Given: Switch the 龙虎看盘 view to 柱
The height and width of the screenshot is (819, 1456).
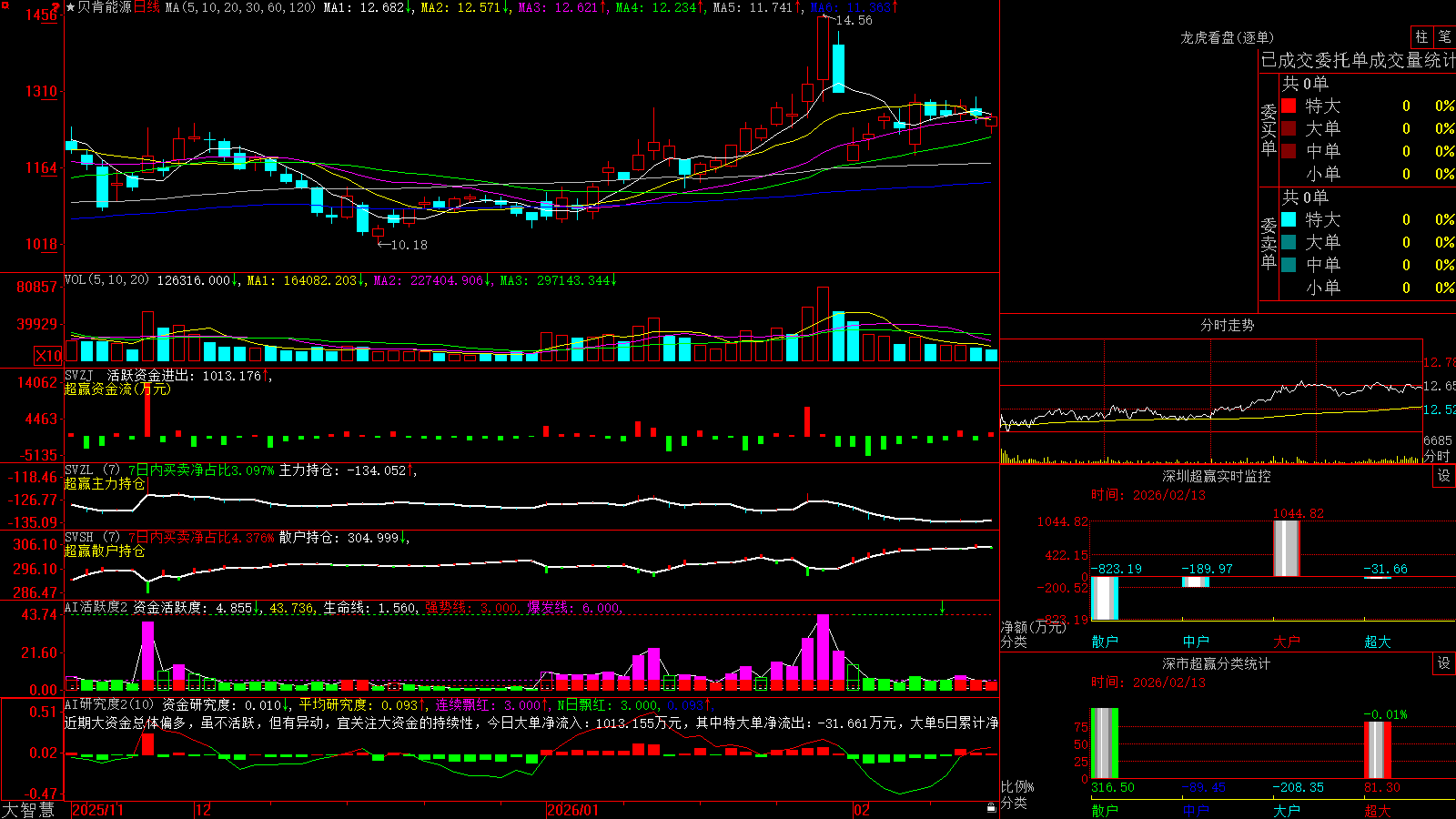Looking at the screenshot, I should [x=1421, y=36].
